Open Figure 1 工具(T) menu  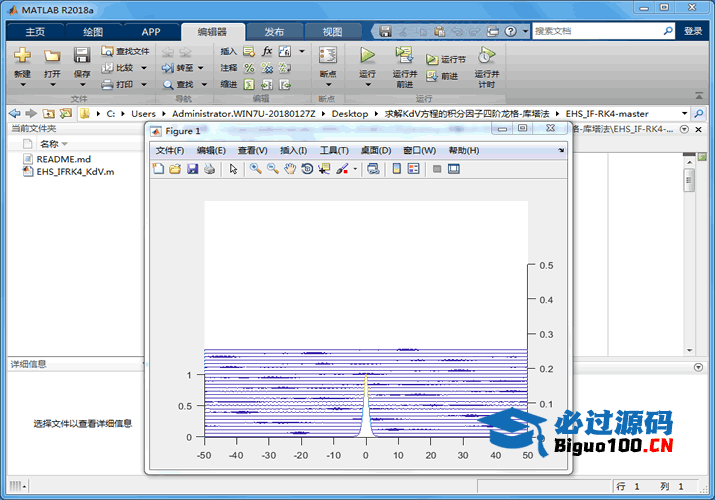pyautogui.click(x=334, y=150)
